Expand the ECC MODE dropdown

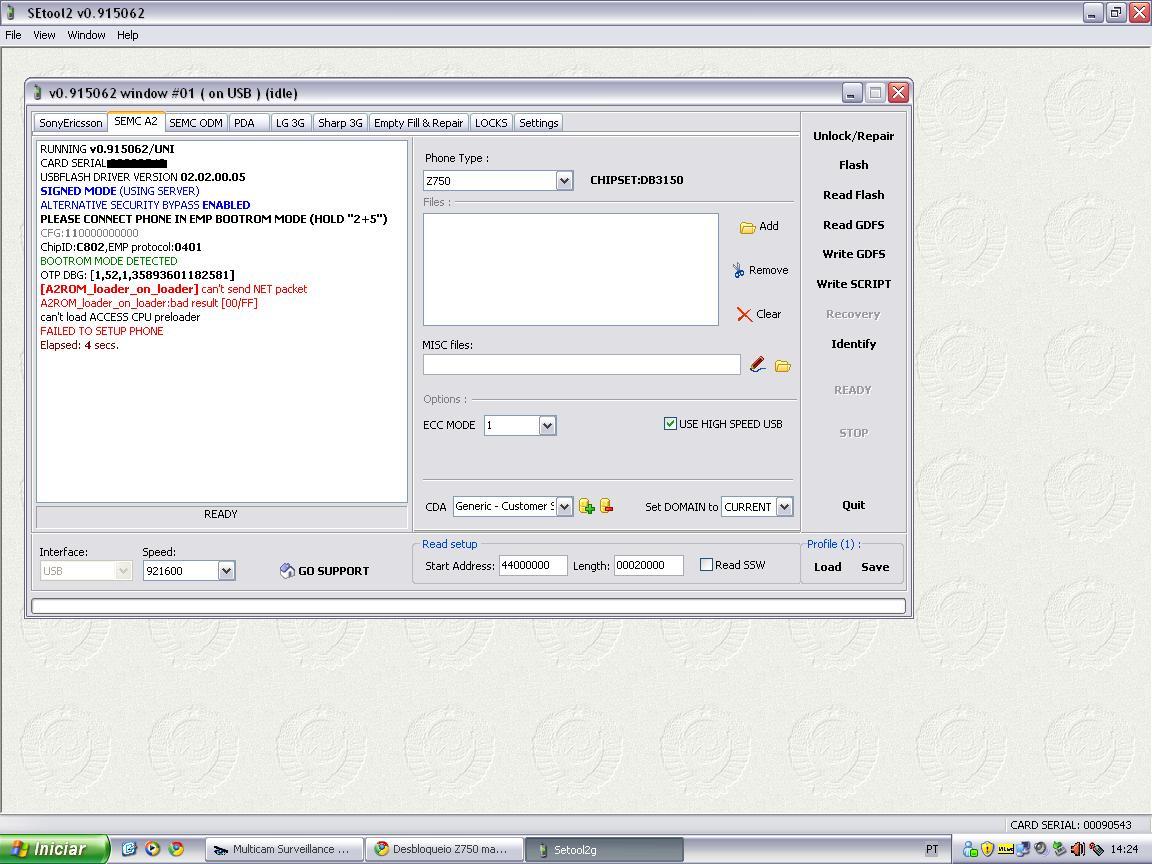(x=547, y=425)
